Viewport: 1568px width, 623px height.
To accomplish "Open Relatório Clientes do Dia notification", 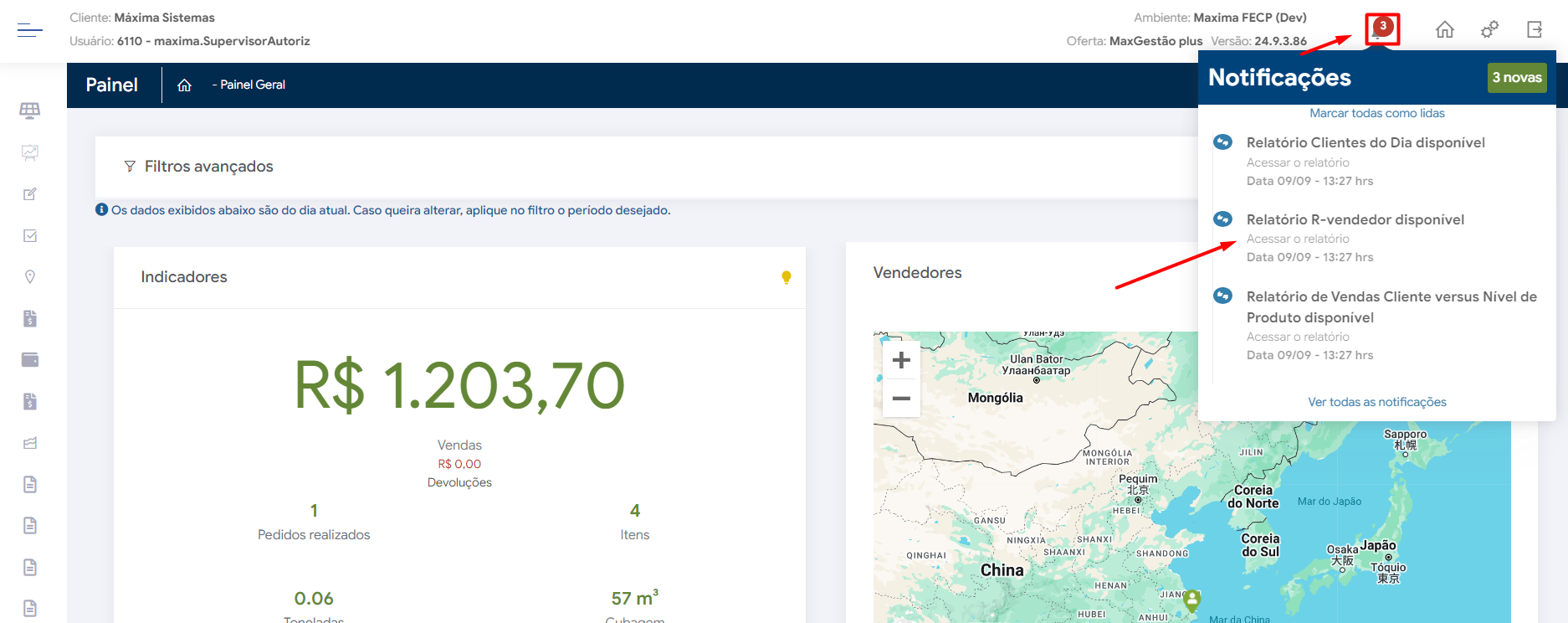I will 1365,143.
